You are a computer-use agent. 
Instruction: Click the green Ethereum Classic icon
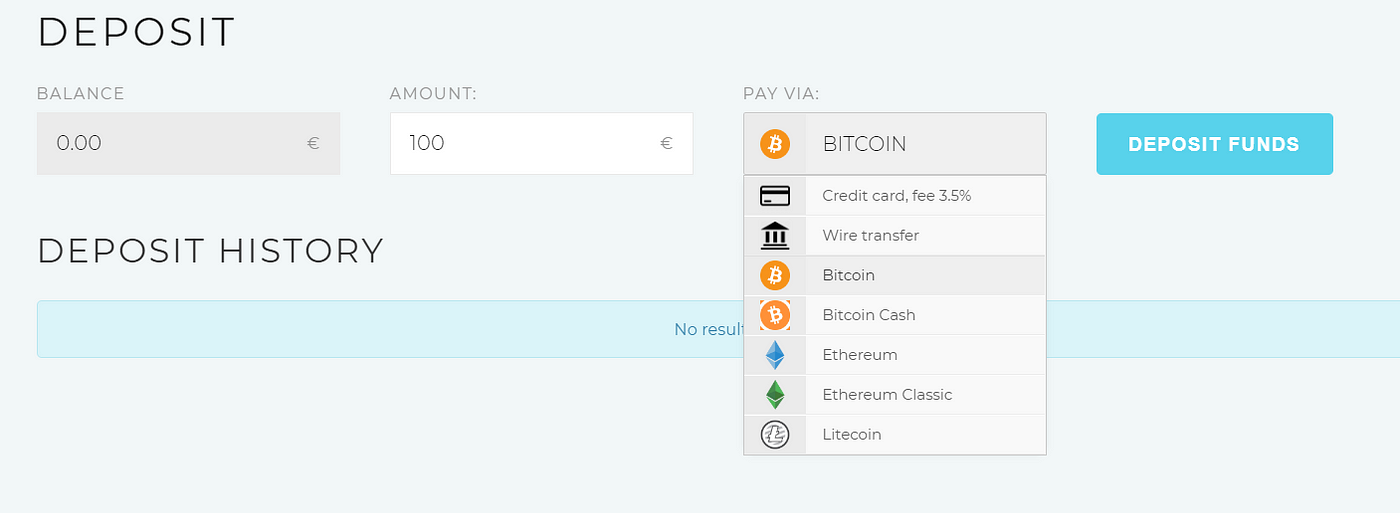click(775, 395)
